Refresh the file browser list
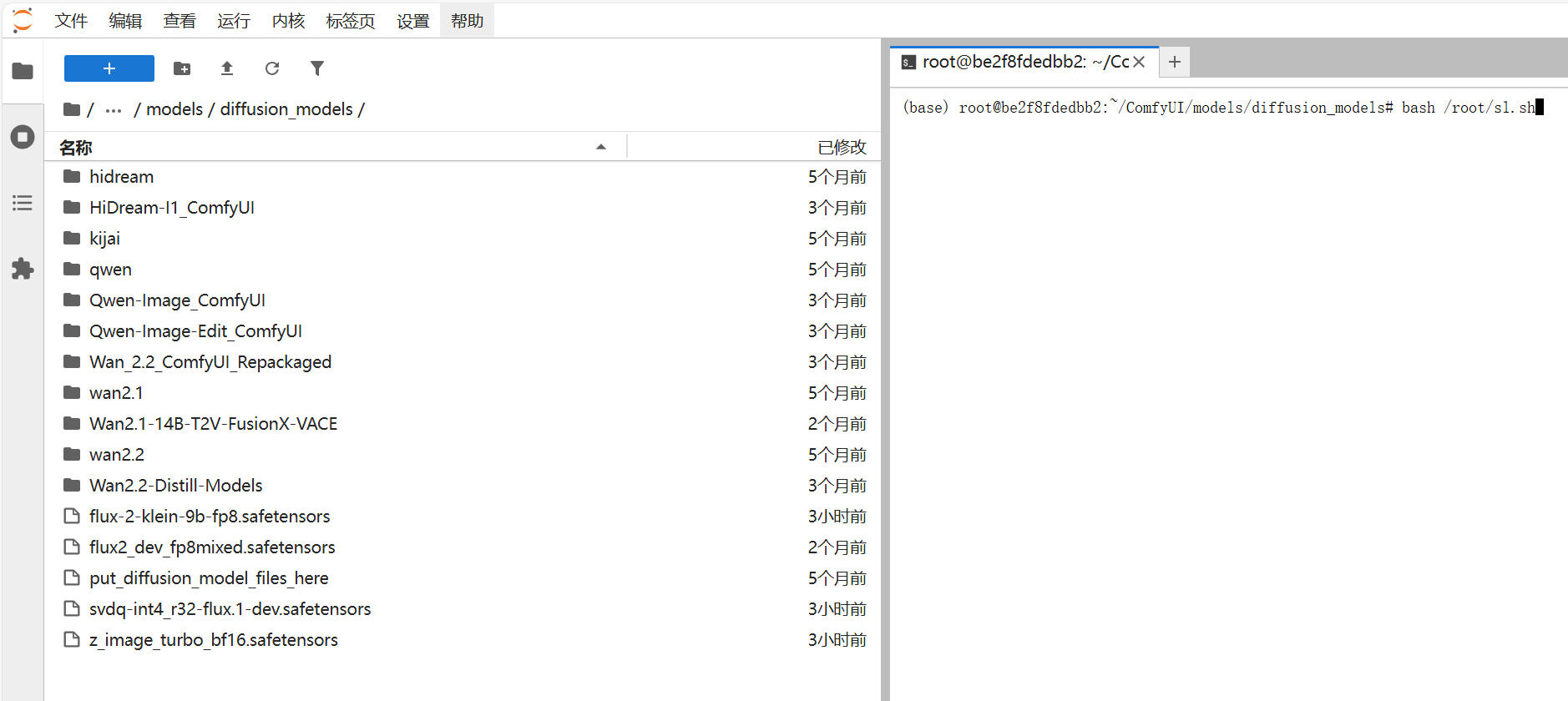Viewport: 1568px width, 701px height. click(x=272, y=68)
